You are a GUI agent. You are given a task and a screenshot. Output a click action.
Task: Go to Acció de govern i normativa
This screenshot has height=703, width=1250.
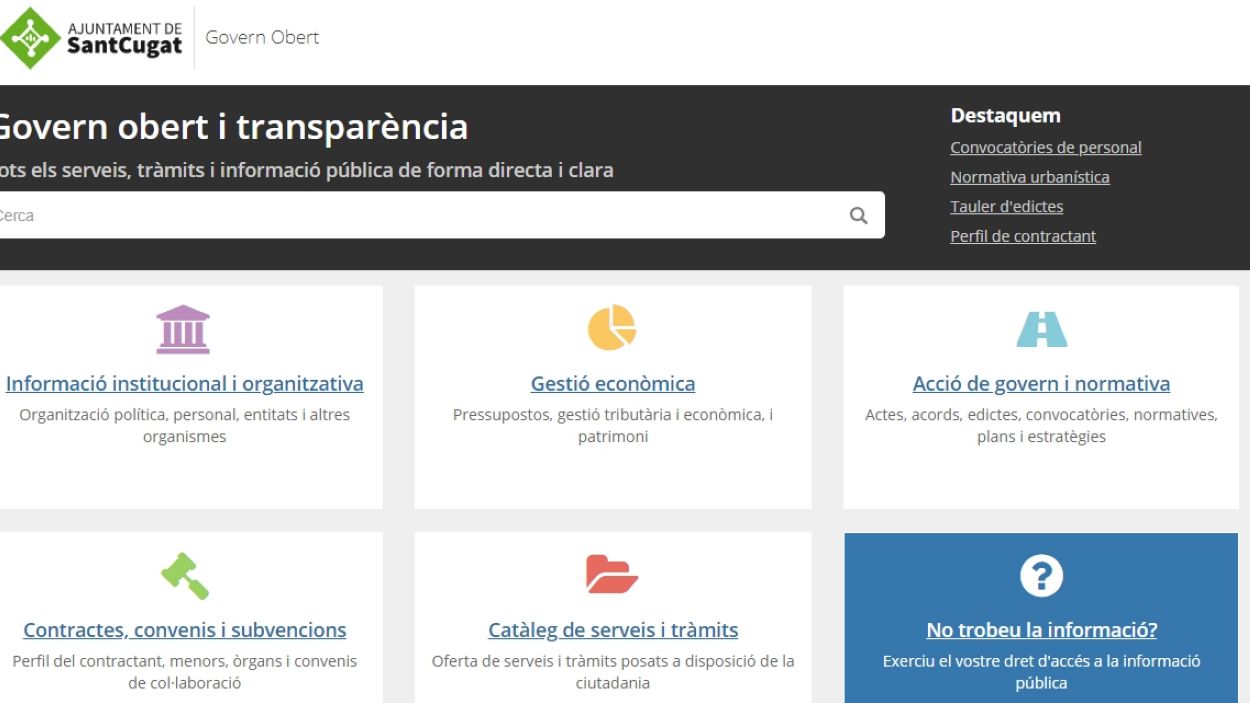coord(1041,384)
